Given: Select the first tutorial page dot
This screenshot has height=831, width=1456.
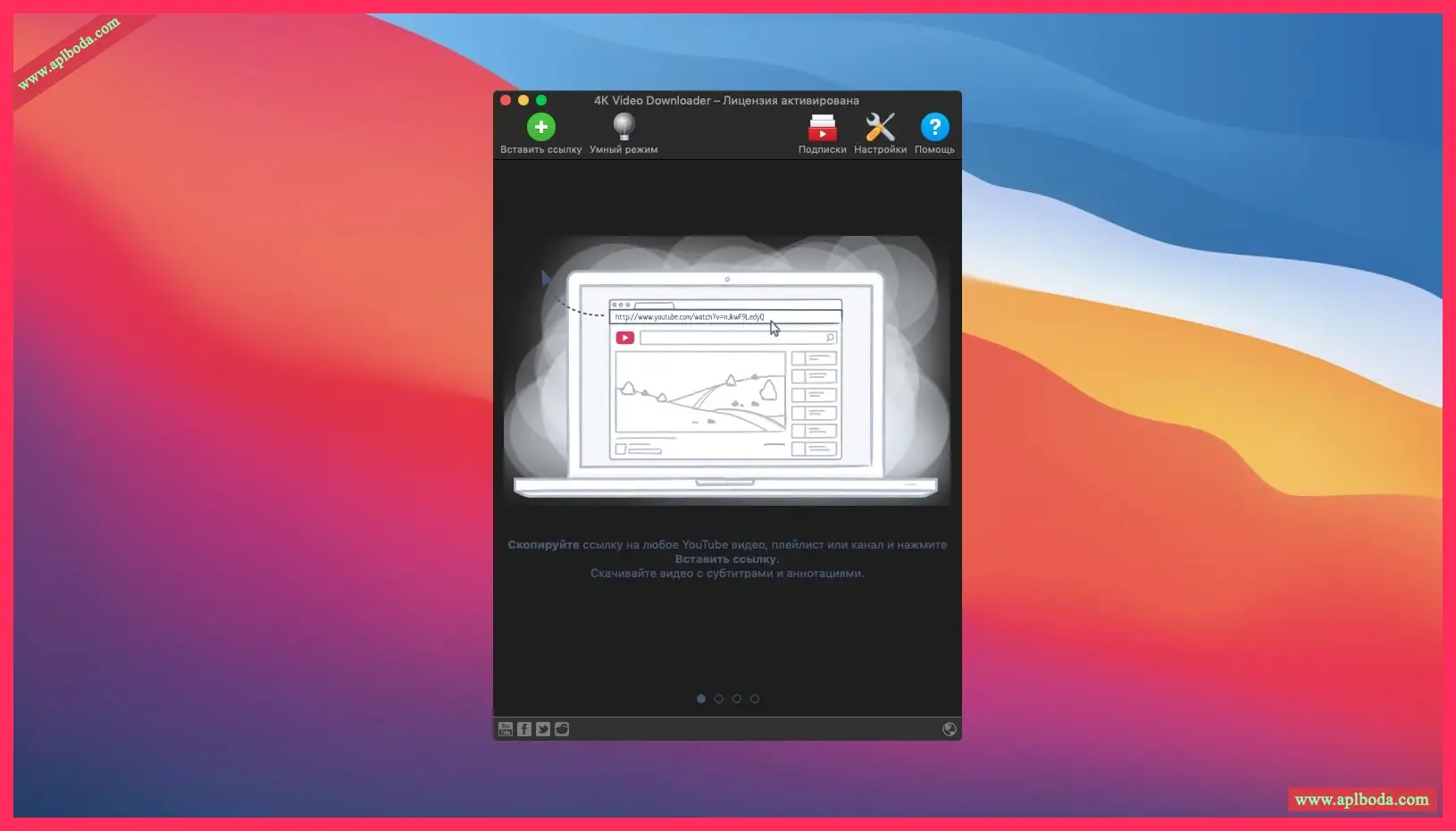Looking at the screenshot, I should 701,699.
